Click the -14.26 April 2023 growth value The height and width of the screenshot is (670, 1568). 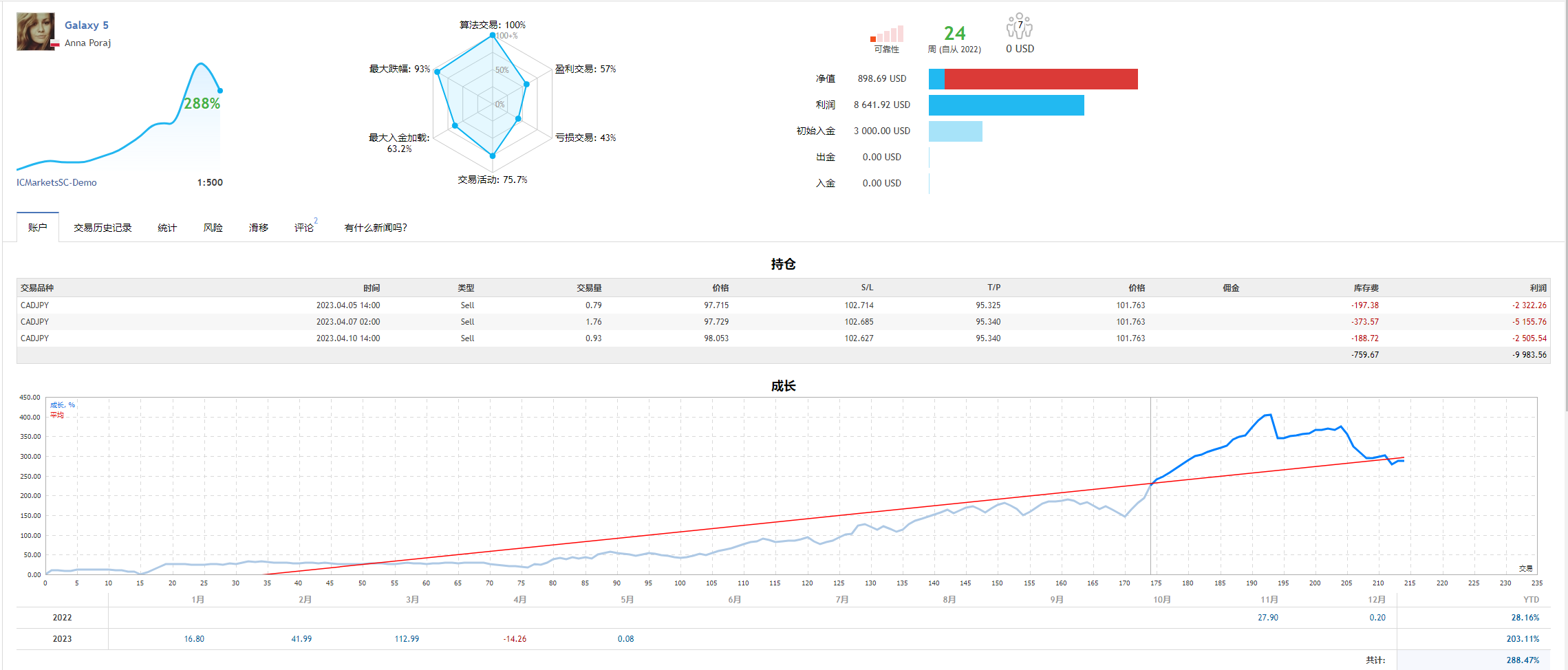(515, 639)
